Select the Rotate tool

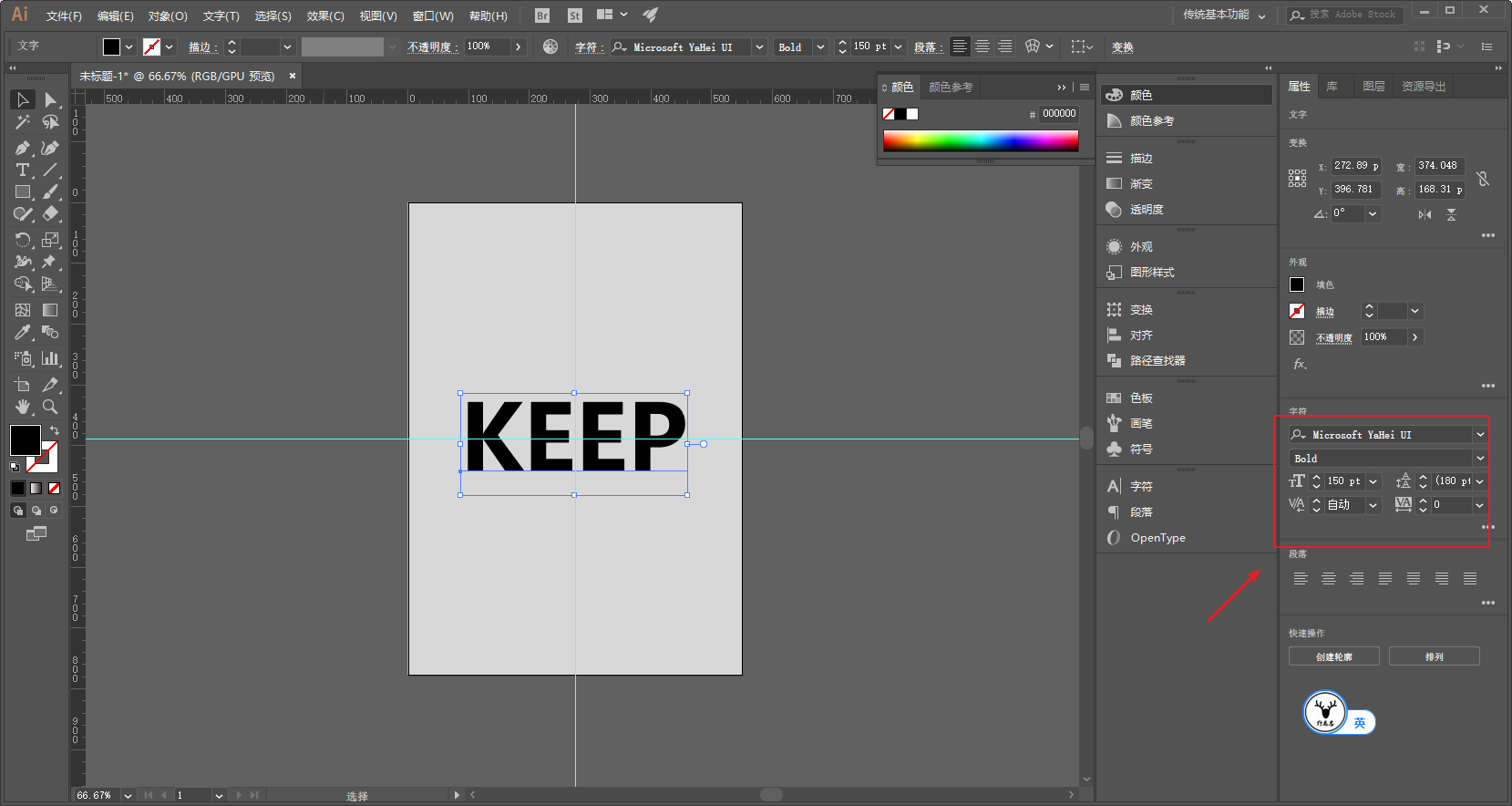23,240
